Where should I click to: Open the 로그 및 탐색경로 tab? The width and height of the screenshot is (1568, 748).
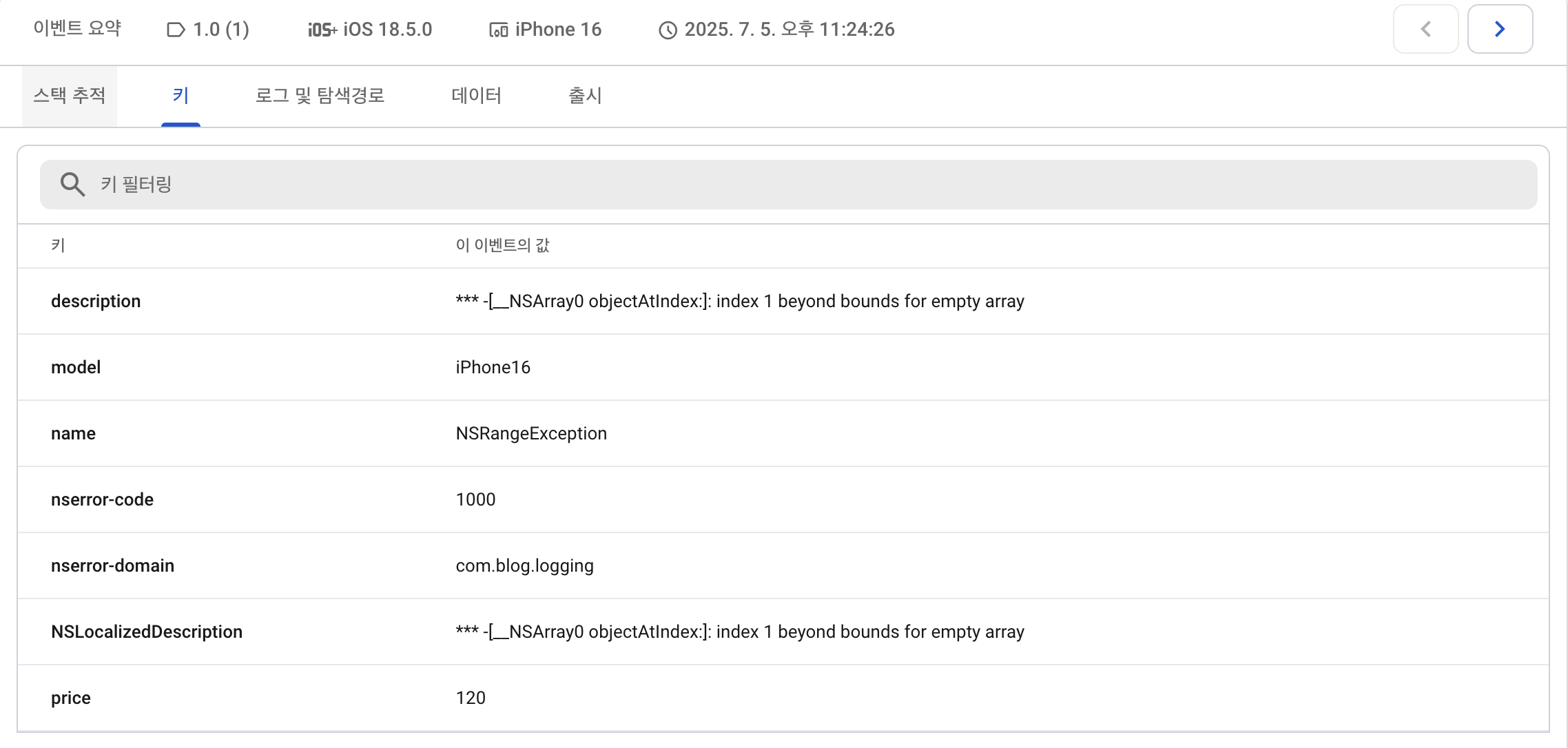tap(320, 95)
